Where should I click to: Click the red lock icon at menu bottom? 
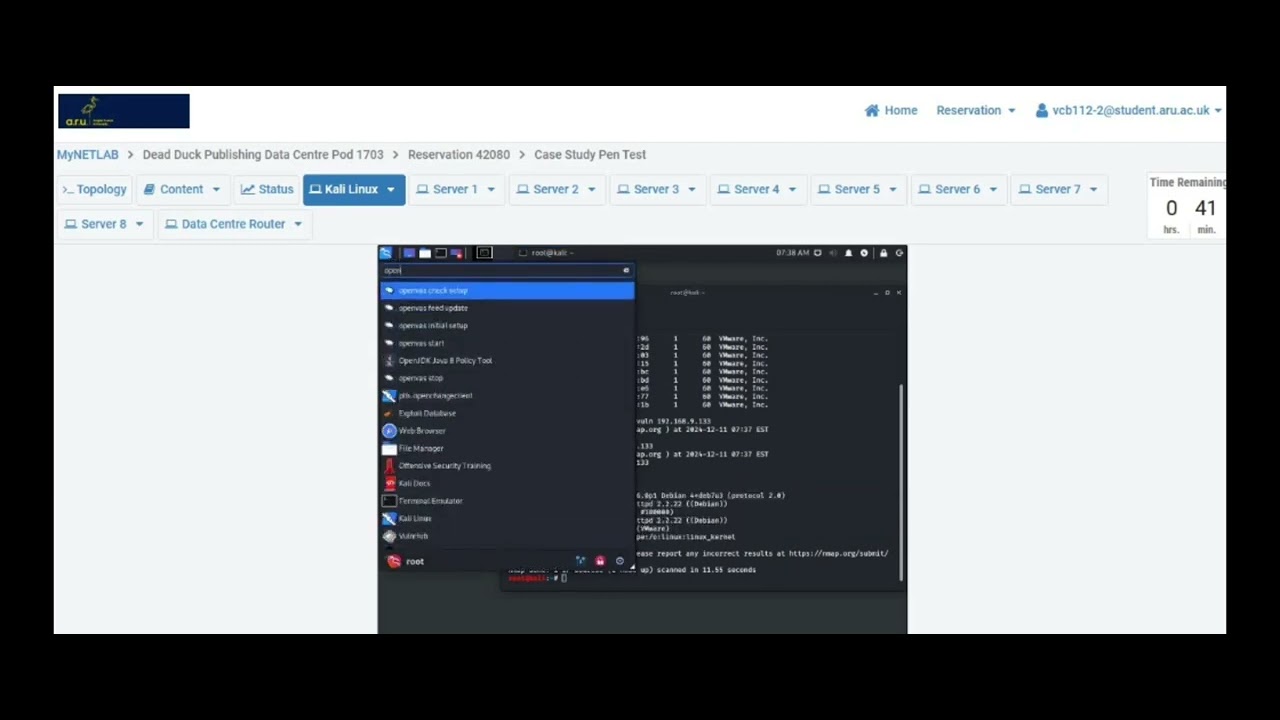click(x=600, y=561)
